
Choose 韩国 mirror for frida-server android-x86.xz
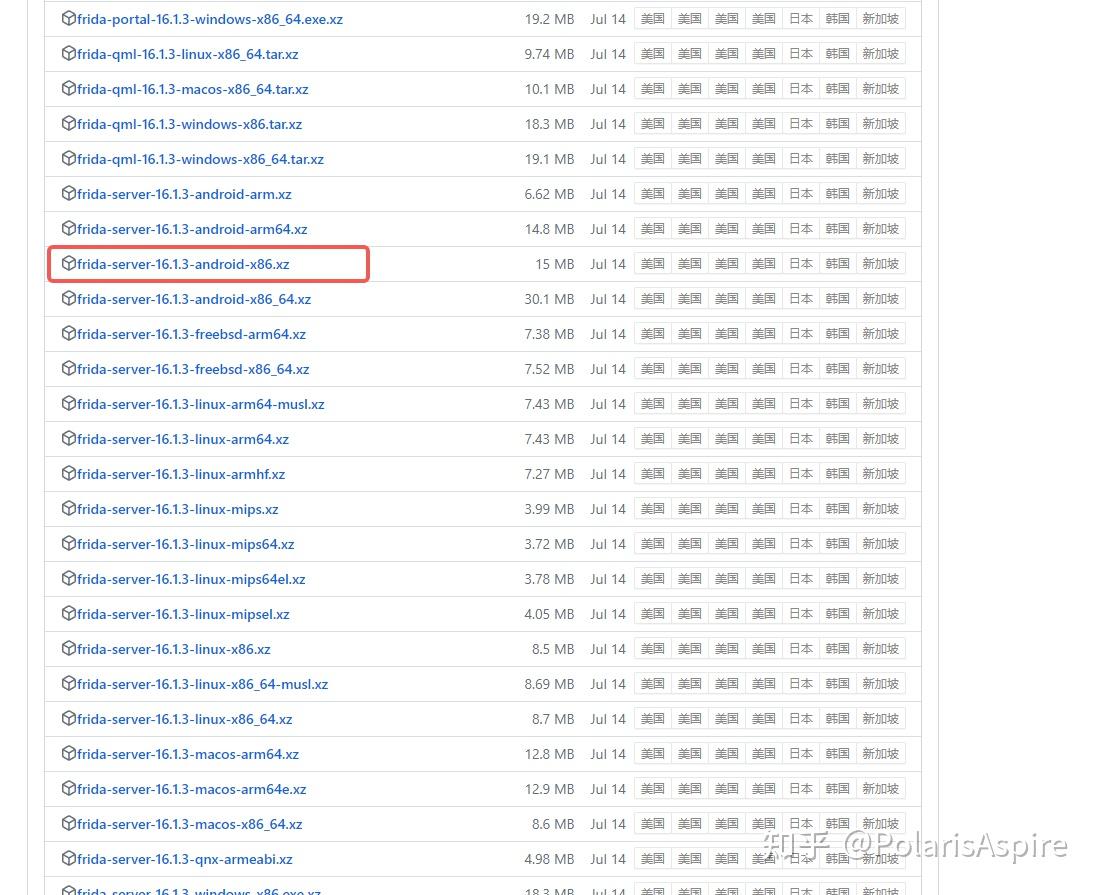click(x=837, y=264)
